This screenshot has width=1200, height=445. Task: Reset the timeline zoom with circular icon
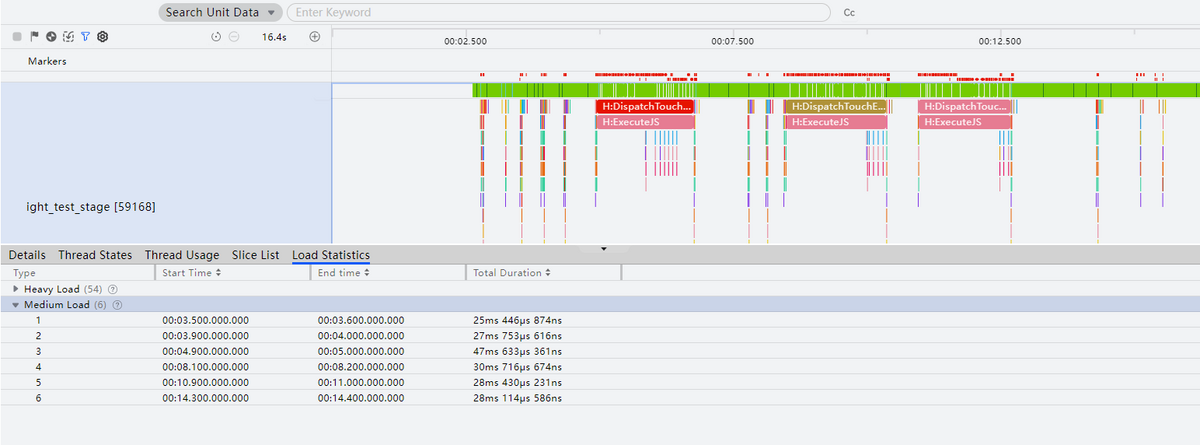216,37
